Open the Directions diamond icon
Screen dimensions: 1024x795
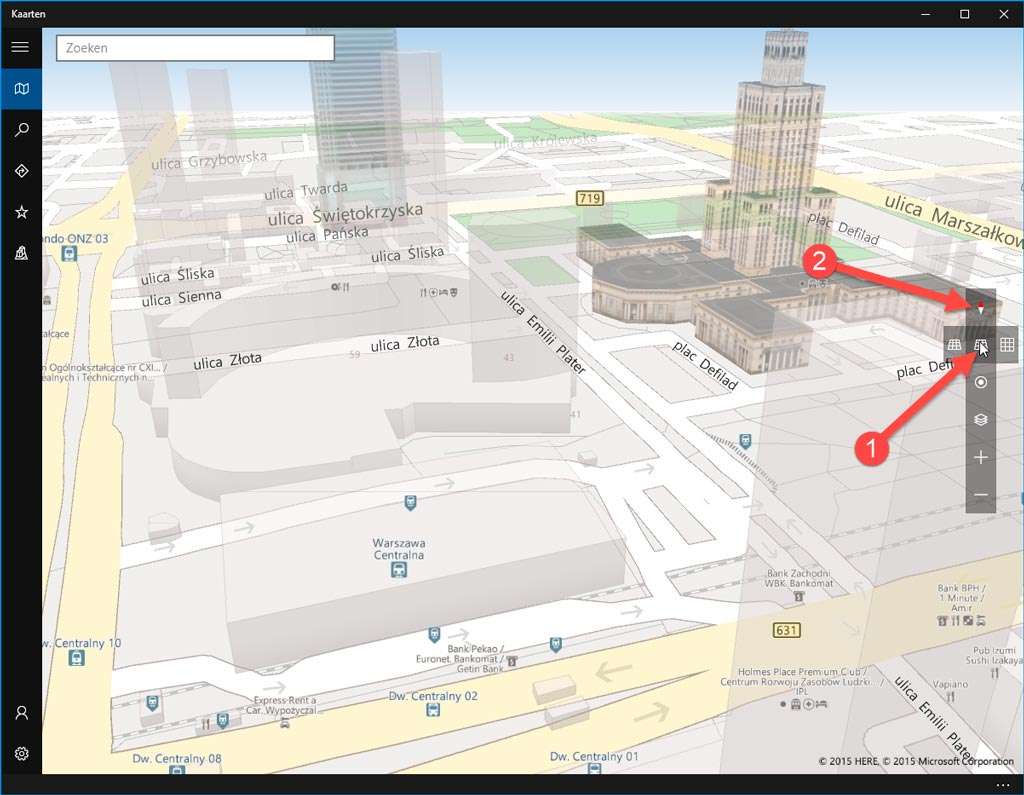21,170
